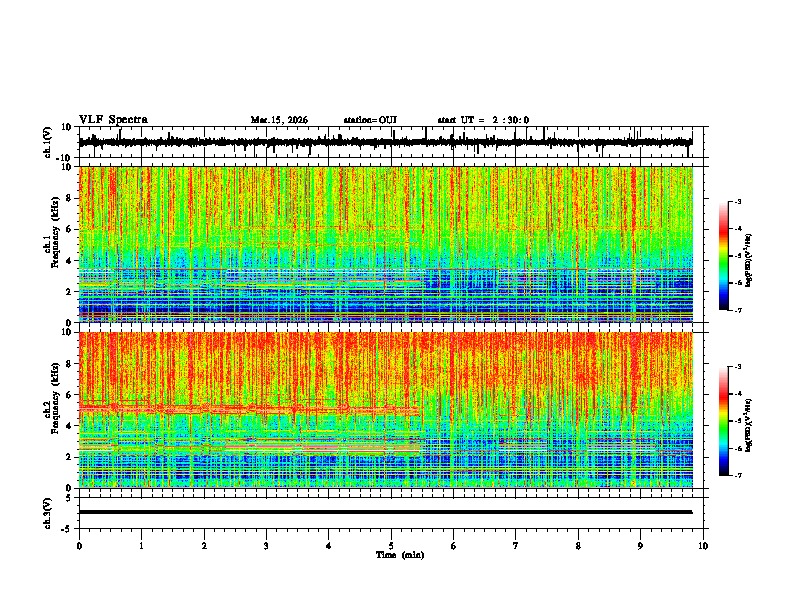
Task: Click the "6" kHz tick on ch.1 frequency axis
Action: pos(69,230)
